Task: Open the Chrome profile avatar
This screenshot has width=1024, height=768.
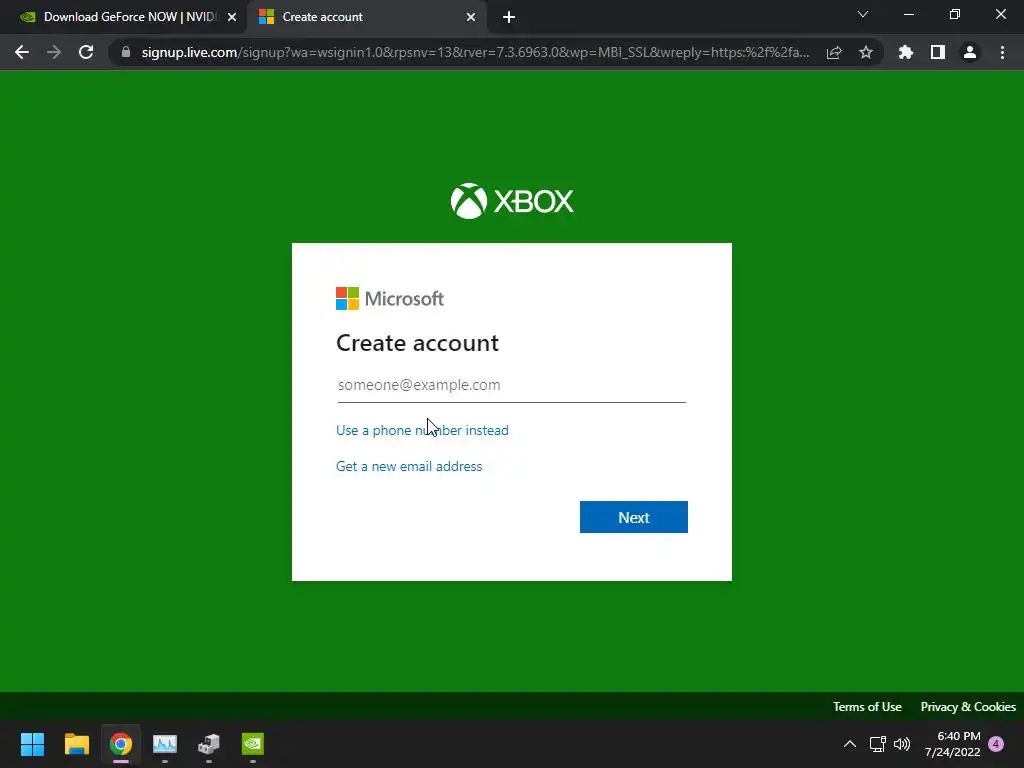Action: pyautogui.click(x=970, y=52)
